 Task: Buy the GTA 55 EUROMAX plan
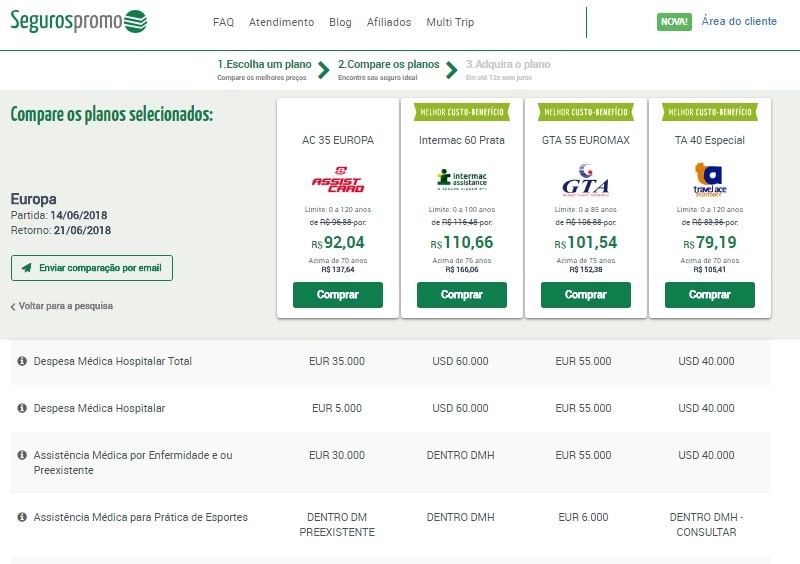click(586, 295)
